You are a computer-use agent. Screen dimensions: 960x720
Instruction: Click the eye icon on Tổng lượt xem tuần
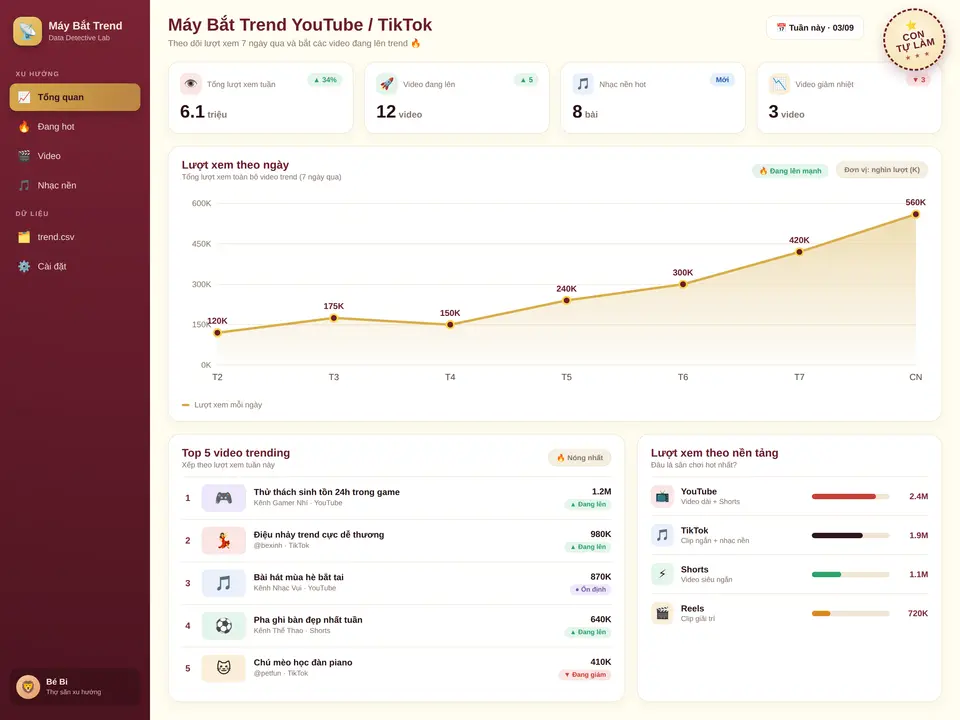191,84
